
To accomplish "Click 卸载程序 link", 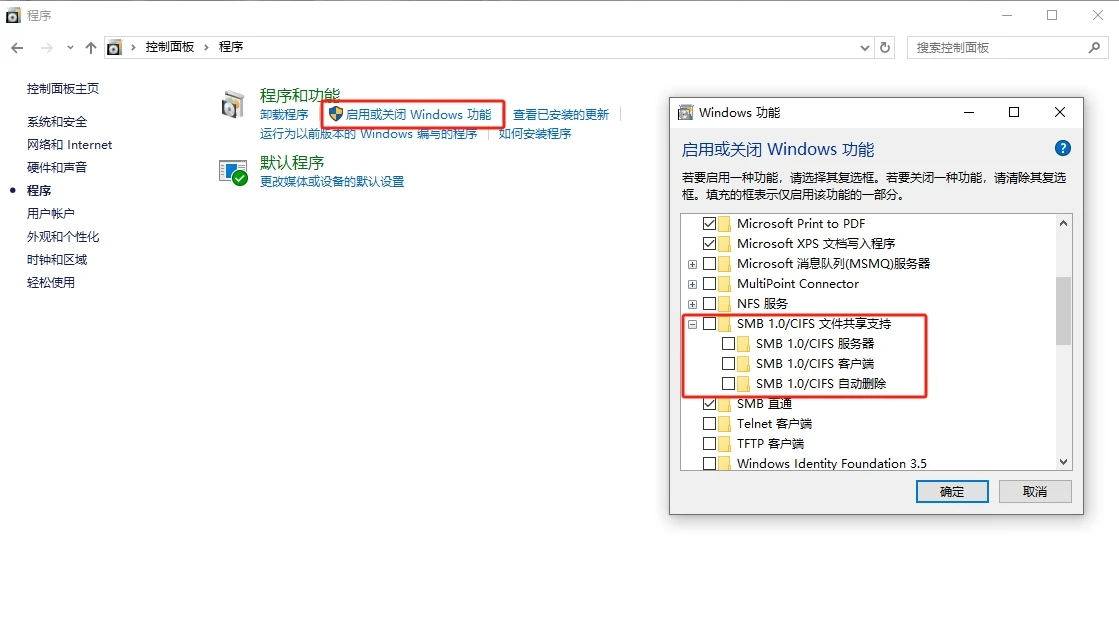I will tap(284, 115).
